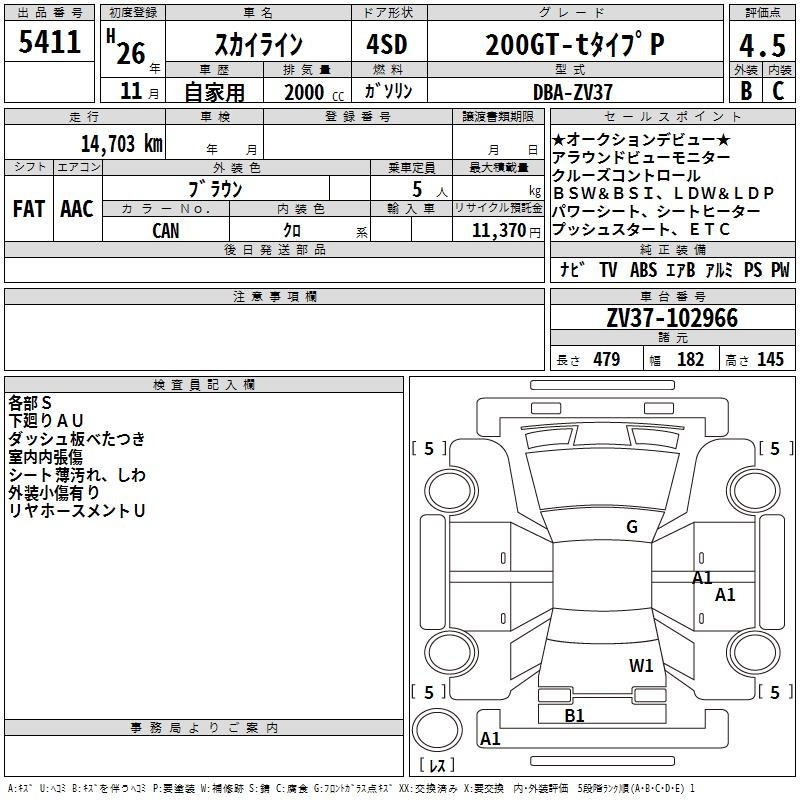Click displacement 2000 cc
Viewport: 800px width, 800px height.
click(314, 92)
